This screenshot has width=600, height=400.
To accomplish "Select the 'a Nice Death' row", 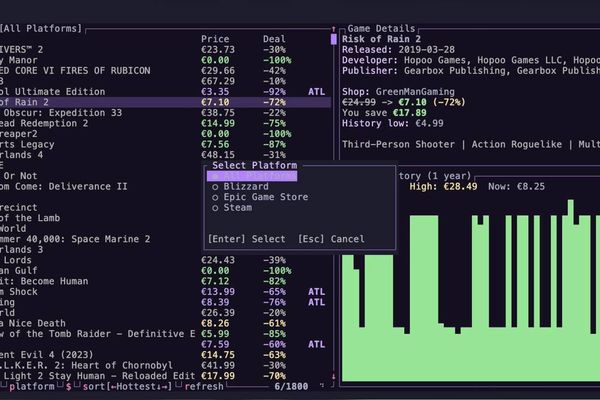I will [165, 323].
